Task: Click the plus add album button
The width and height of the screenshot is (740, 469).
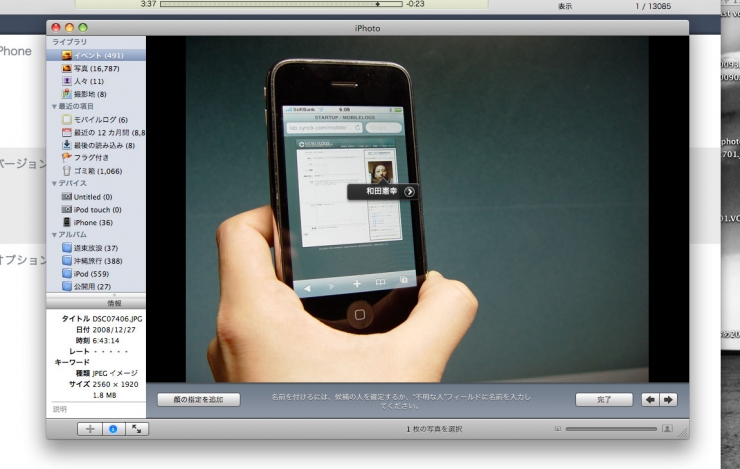Action: click(90, 429)
